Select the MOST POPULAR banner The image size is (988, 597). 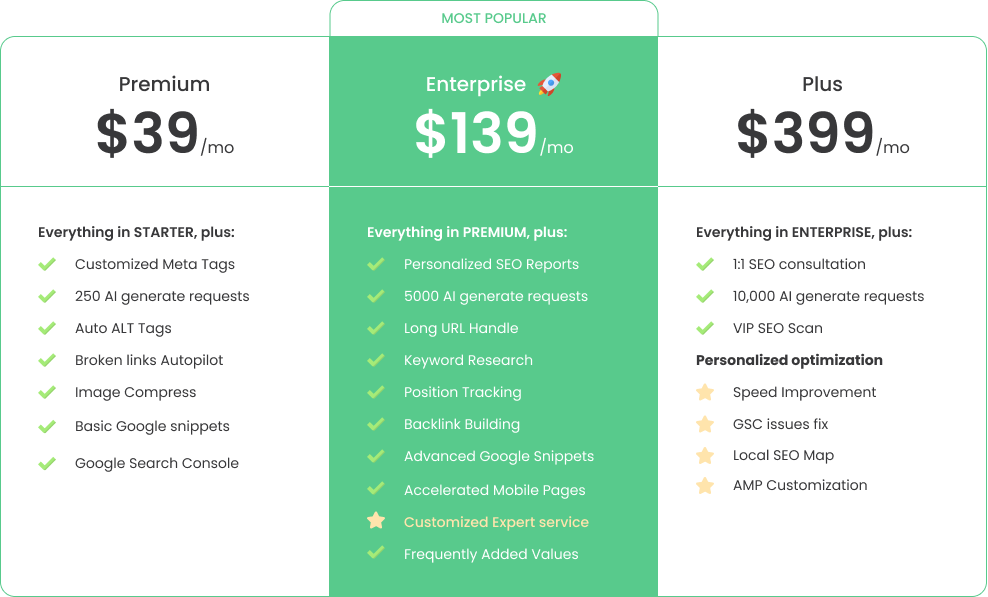(493, 17)
